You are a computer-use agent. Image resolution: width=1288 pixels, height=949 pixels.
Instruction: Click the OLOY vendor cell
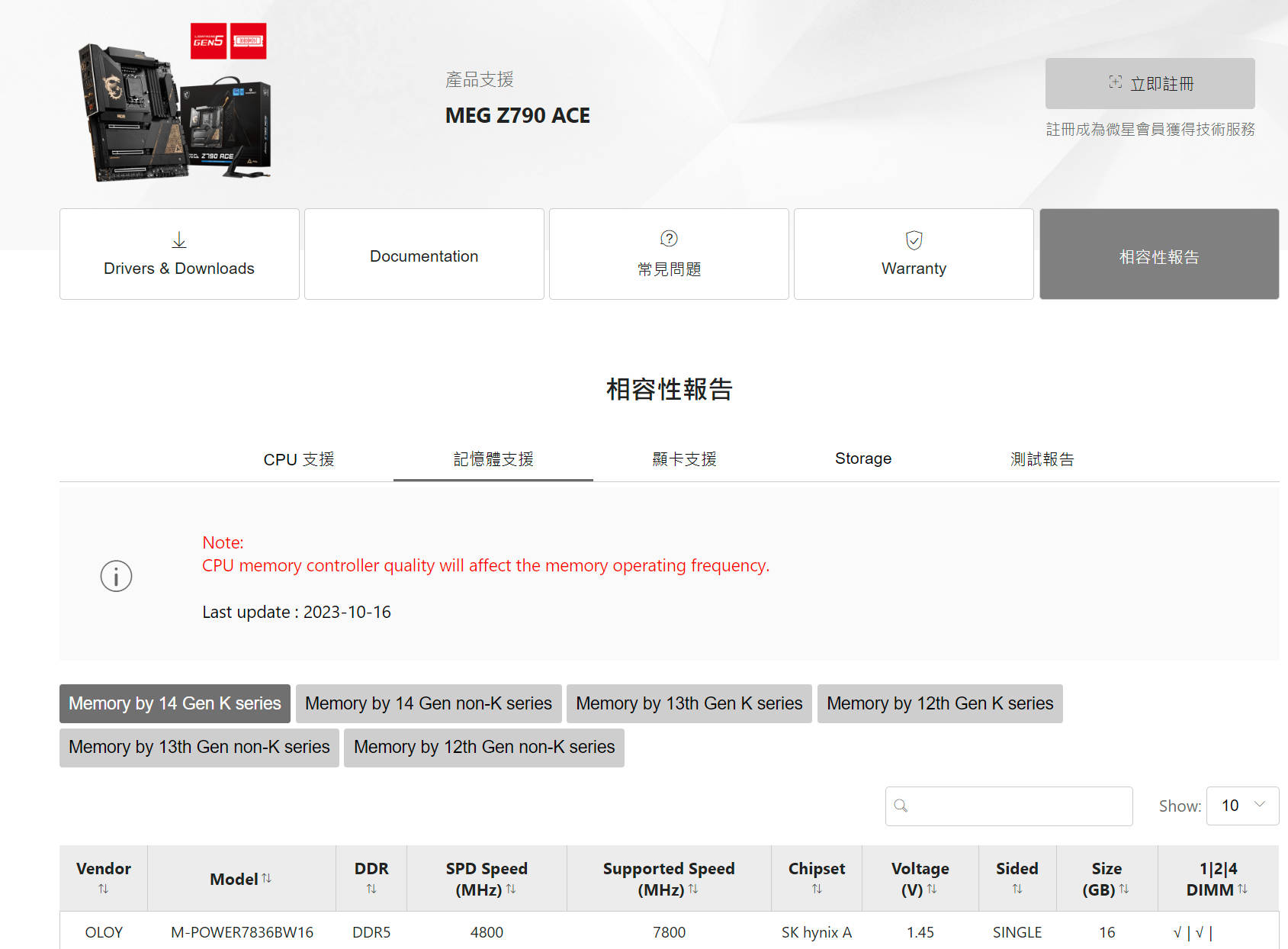104,932
